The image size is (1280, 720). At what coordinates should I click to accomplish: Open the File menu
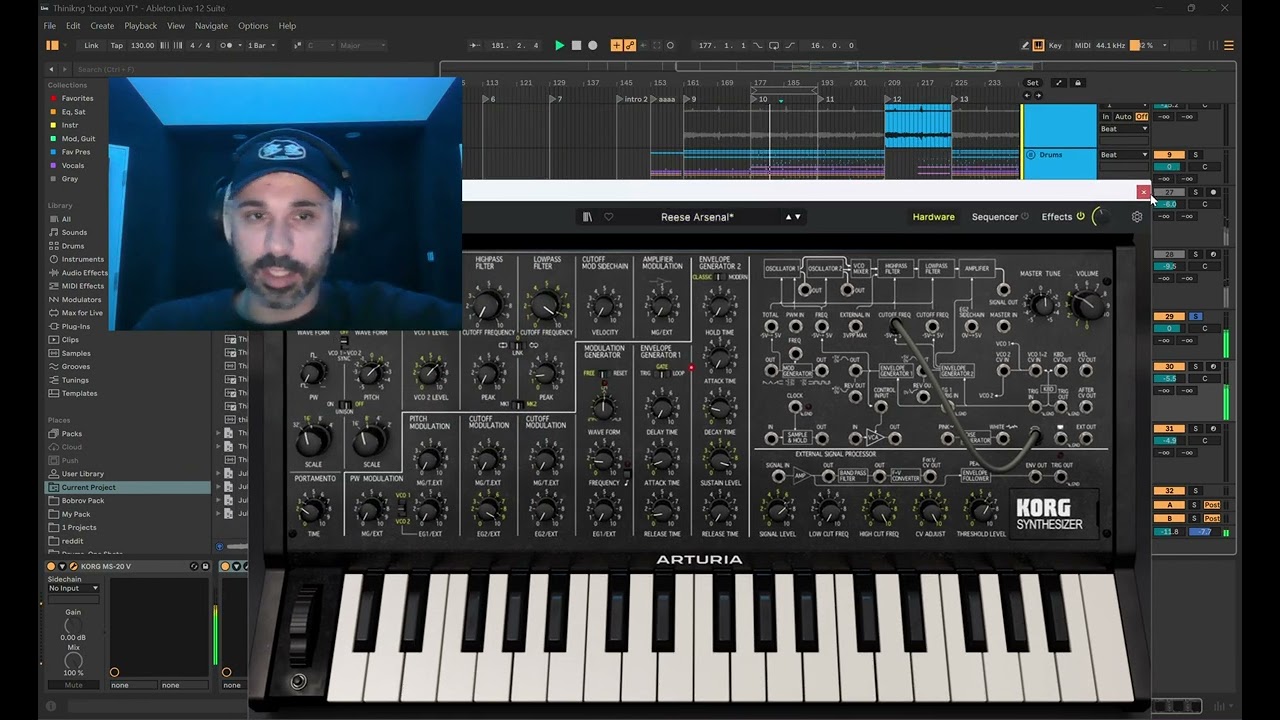(x=49, y=25)
